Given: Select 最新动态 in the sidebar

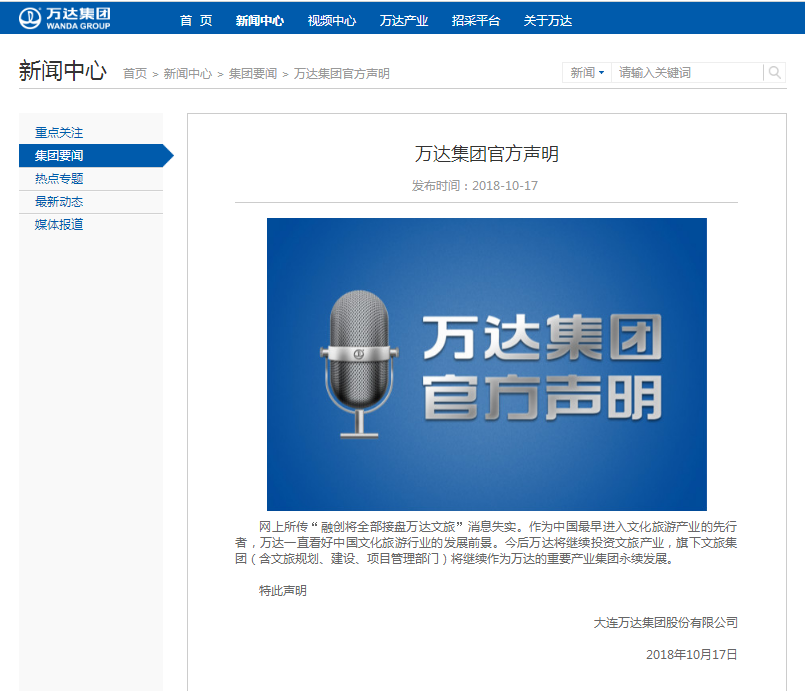Looking at the screenshot, I should [59, 201].
